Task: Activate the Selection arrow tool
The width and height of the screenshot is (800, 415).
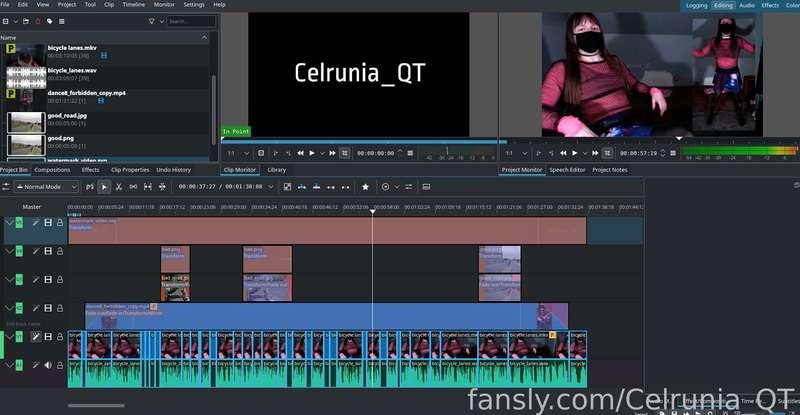Action: coord(105,187)
